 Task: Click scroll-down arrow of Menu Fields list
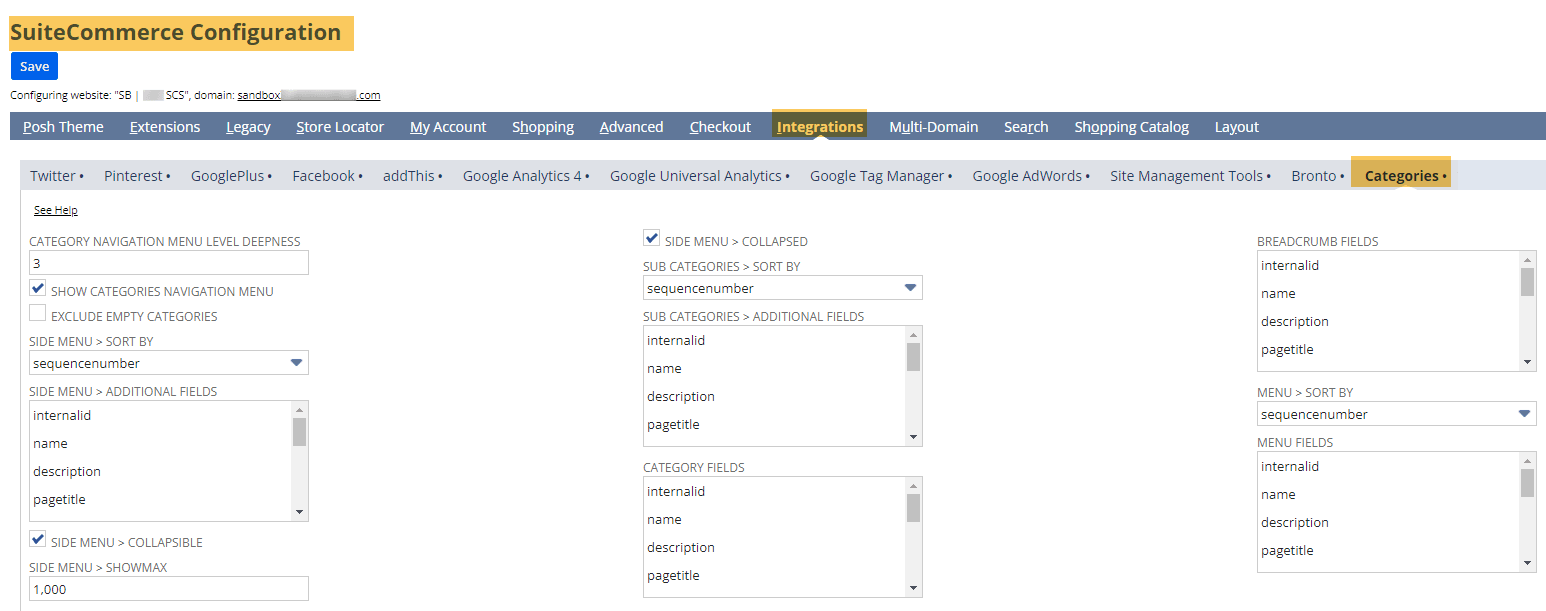1527,563
